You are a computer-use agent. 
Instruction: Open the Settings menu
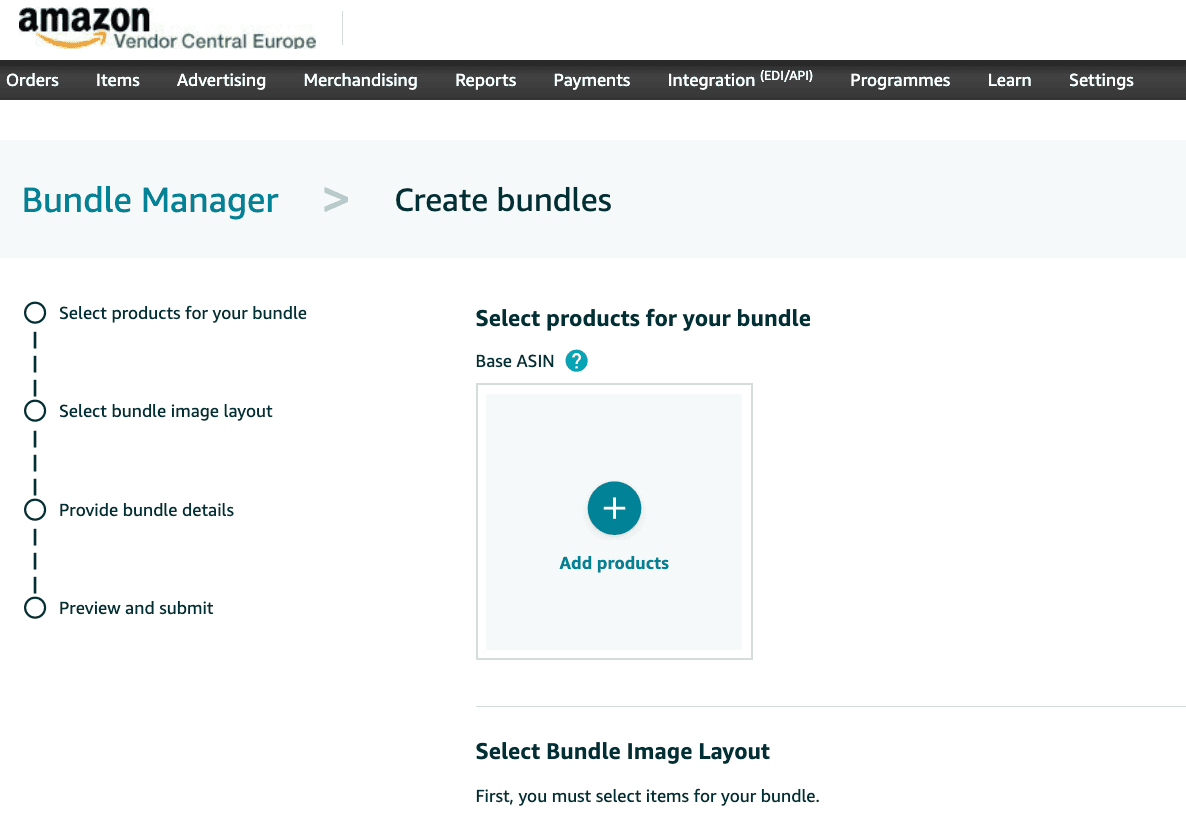coord(1101,80)
